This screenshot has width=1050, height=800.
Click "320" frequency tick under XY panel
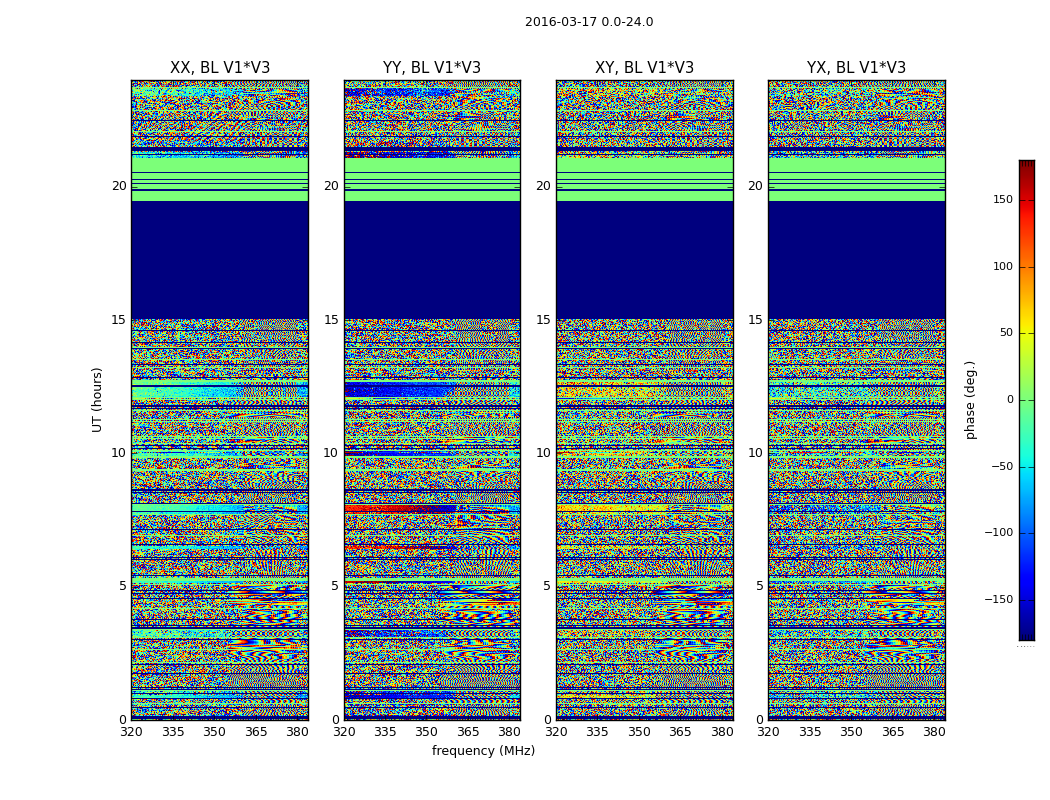556,732
